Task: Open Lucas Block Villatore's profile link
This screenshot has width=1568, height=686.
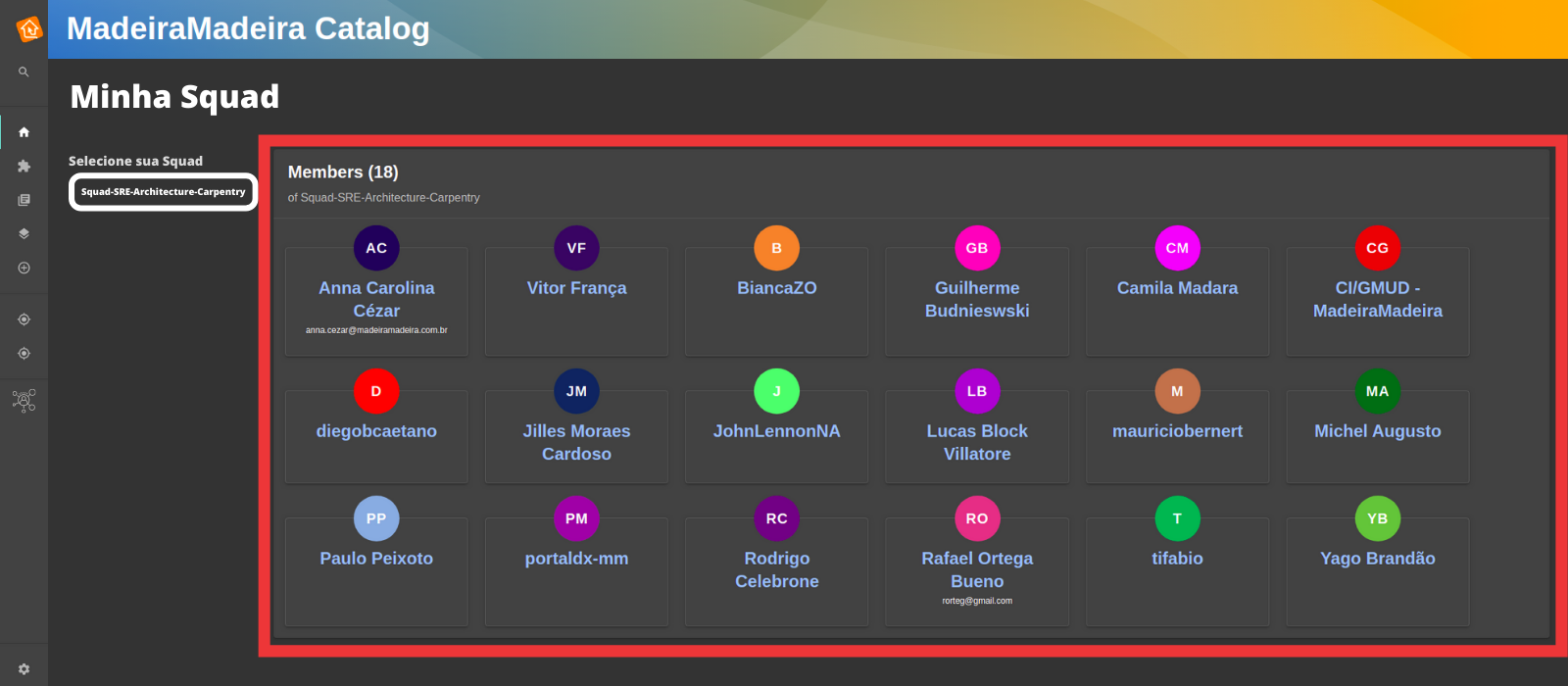Action: point(977,442)
